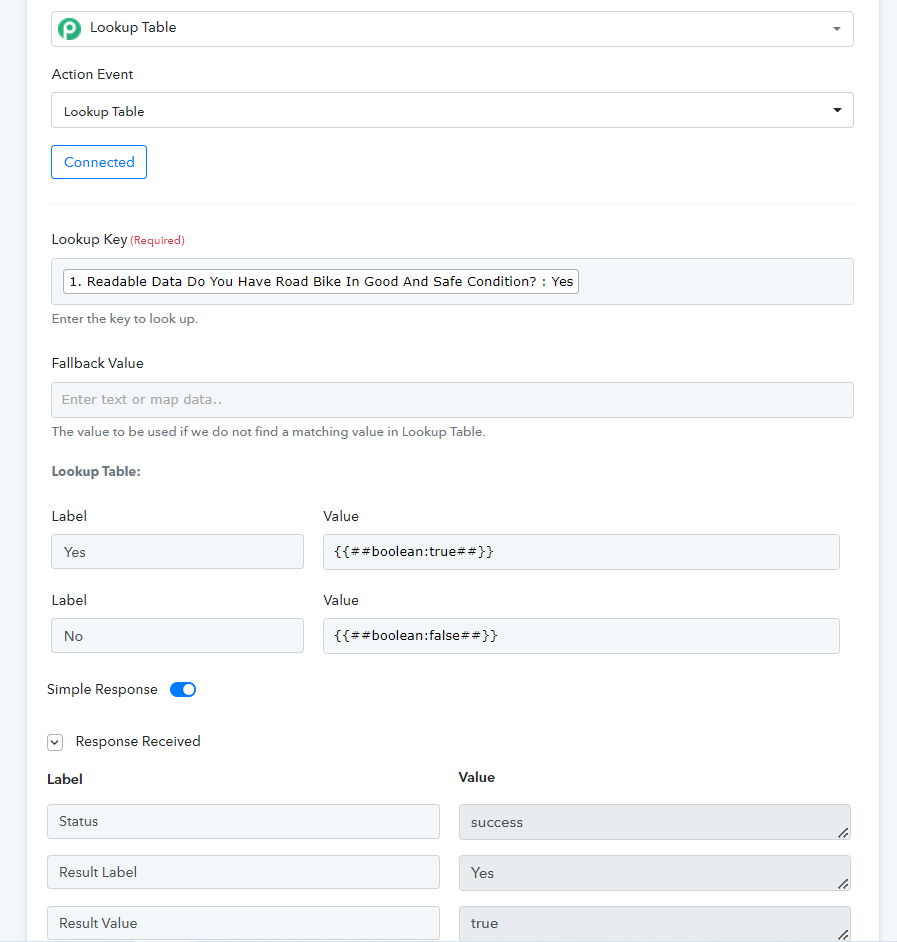Click the Response Received label
The height and width of the screenshot is (942, 897).
coord(138,741)
